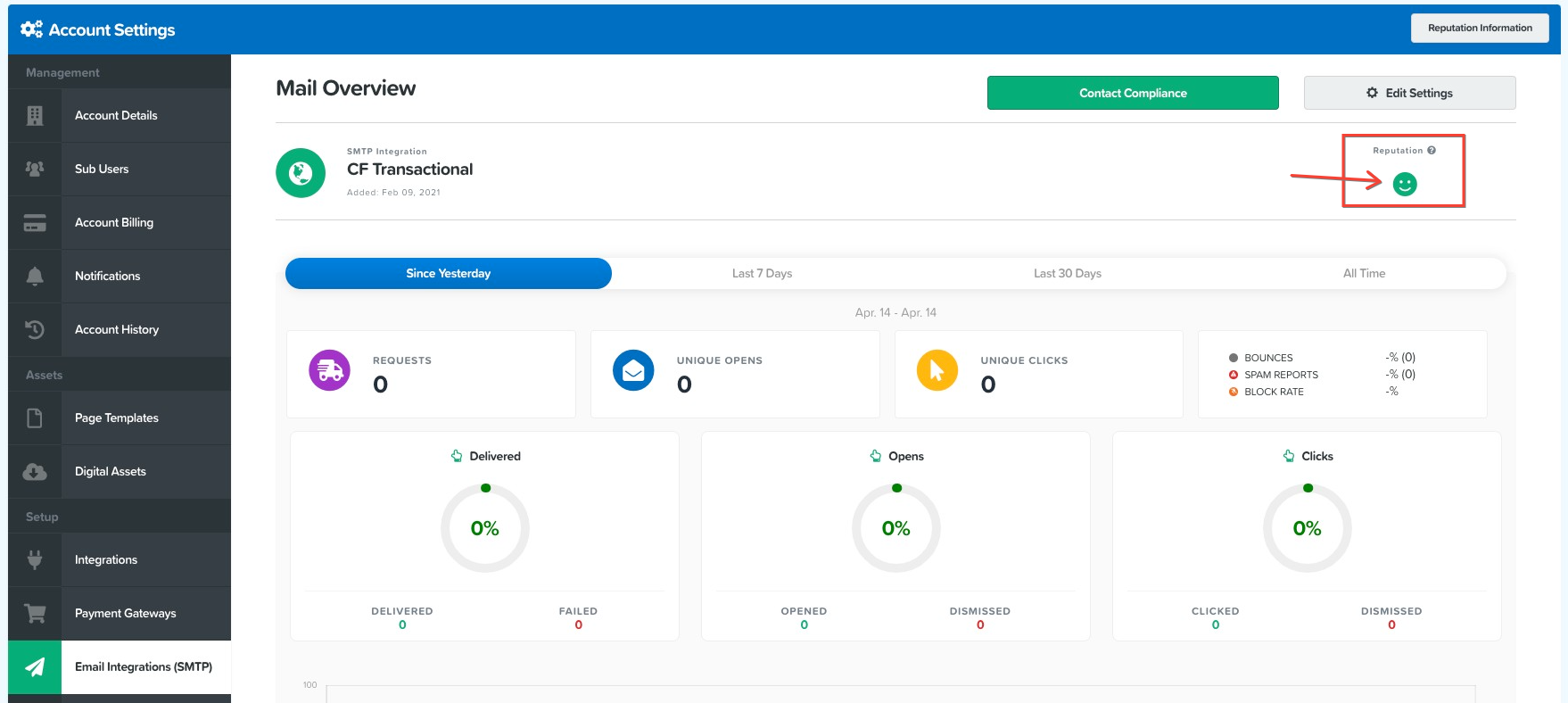Open Account Billing menu item
Viewport: 1568px width, 703px height.
[x=120, y=222]
